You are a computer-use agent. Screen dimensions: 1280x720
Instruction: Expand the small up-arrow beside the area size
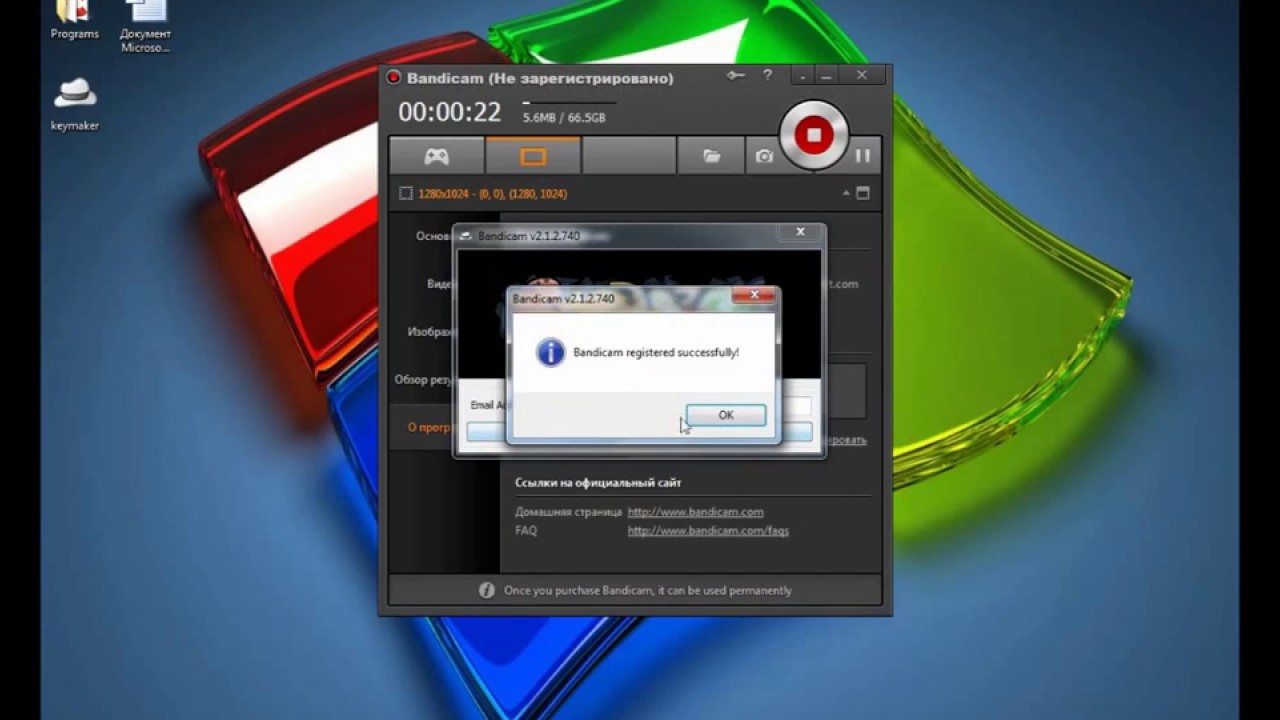pos(846,193)
